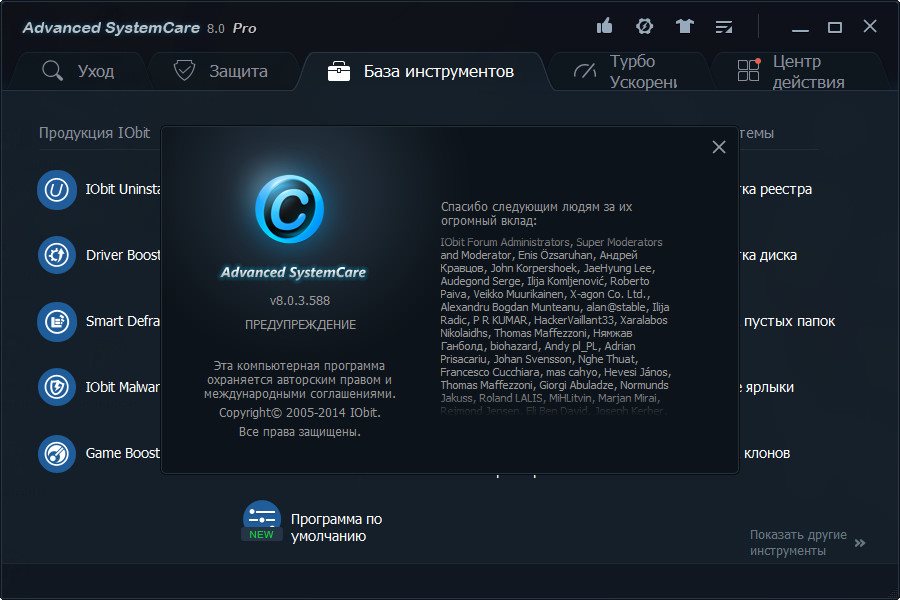Close the About dialog
Viewport: 900px width, 600px height.
tap(719, 147)
